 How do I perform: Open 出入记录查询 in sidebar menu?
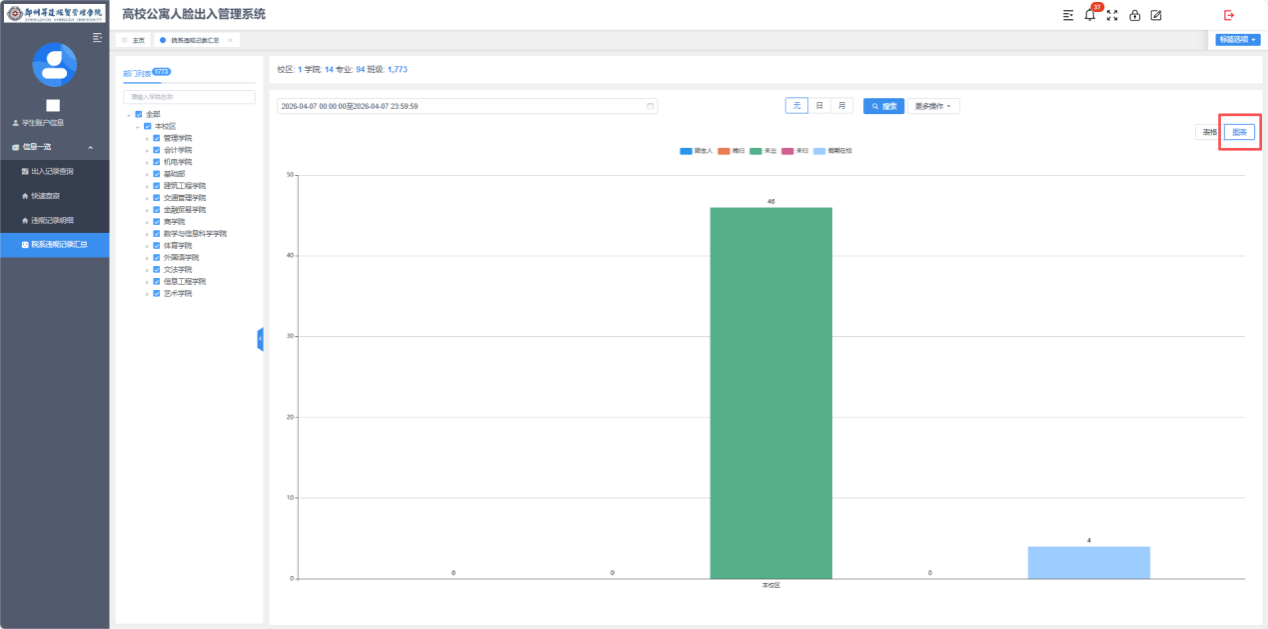(x=54, y=172)
